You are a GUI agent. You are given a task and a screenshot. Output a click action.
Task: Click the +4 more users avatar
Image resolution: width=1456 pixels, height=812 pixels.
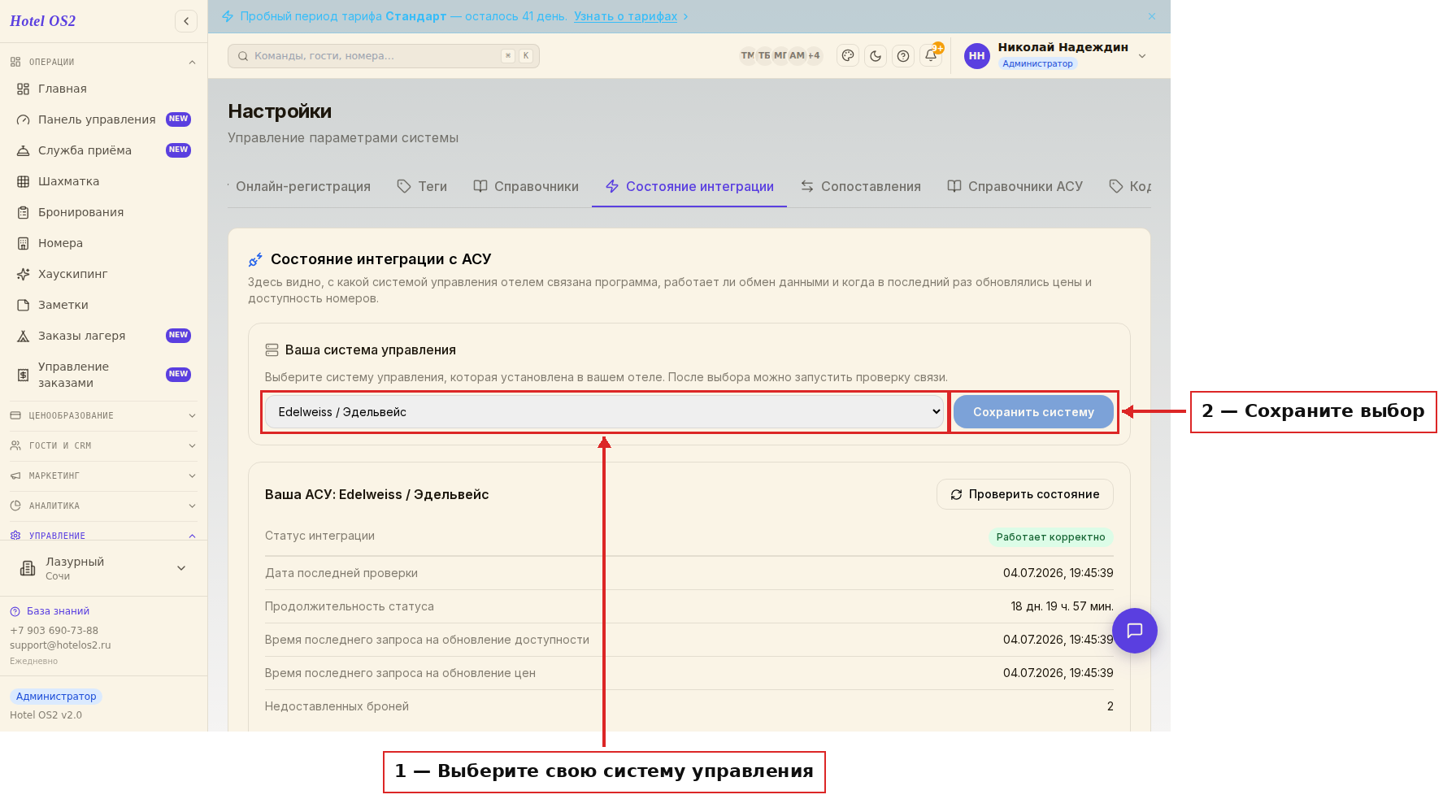814,55
